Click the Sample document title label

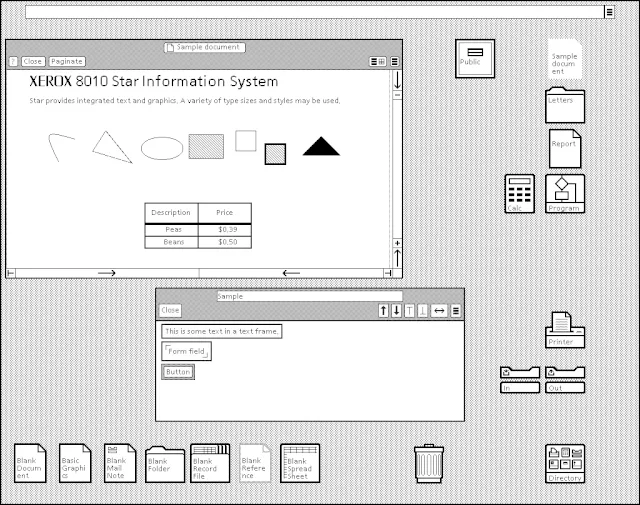pyautogui.click(x=204, y=47)
